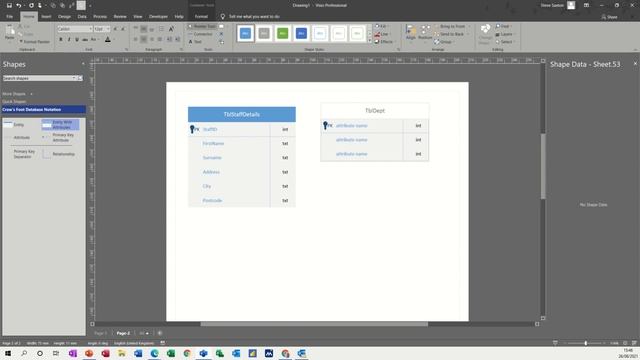Viewport: 640px width, 360px height.
Task: Apply underline formatting
Action: [x=77, y=40]
